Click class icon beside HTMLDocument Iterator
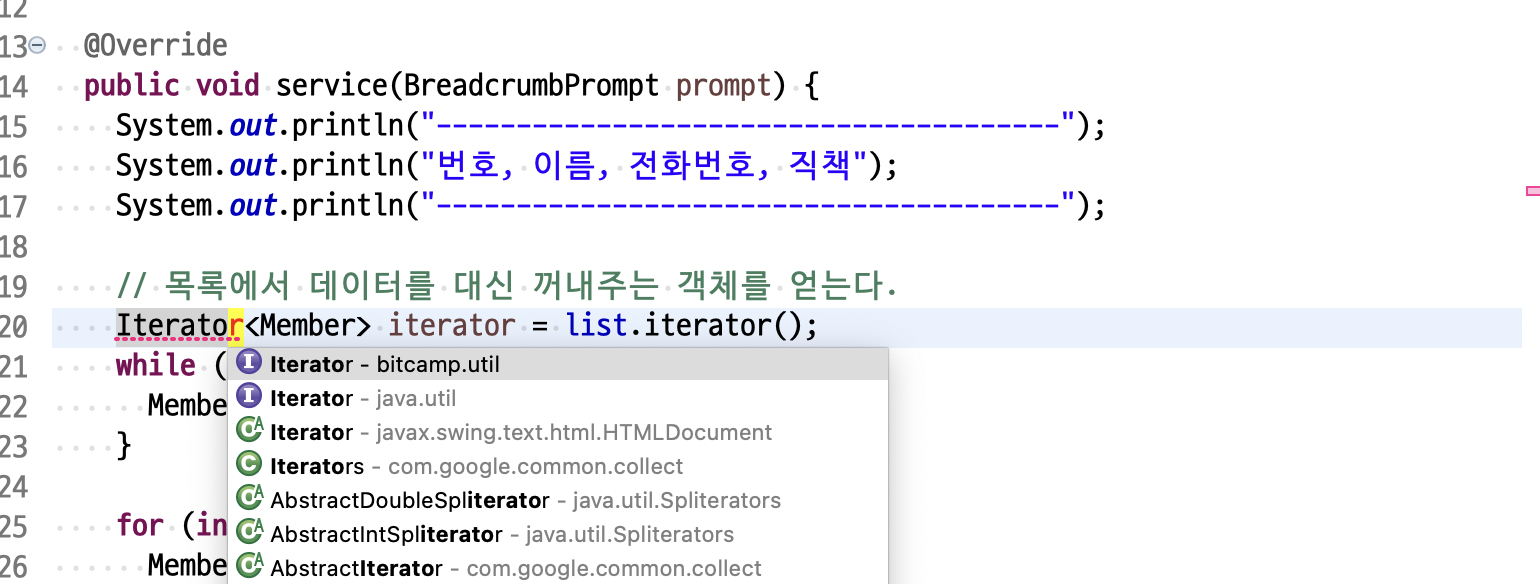Image resolution: width=1540 pixels, height=584 pixels. coord(249,431)
